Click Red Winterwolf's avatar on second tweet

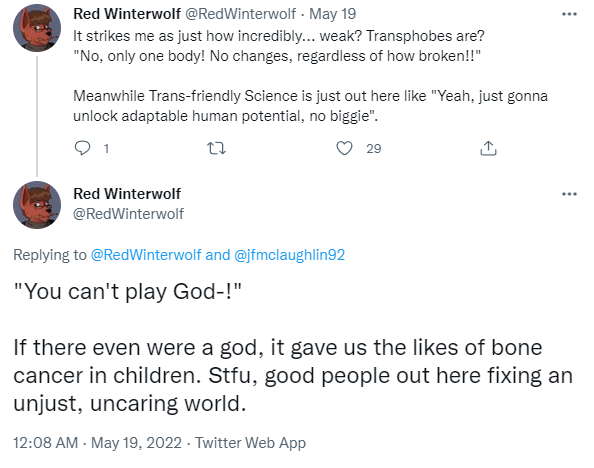37,205
